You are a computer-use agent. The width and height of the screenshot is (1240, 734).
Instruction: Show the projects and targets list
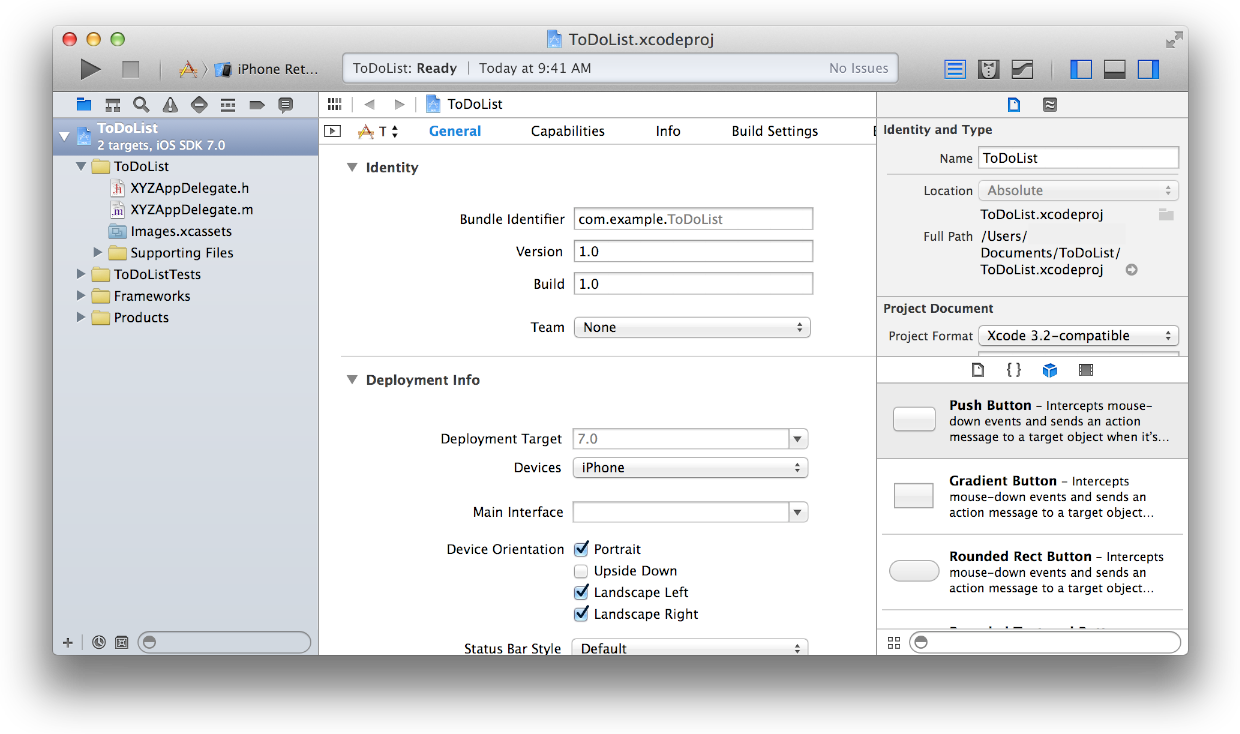pos(333,131)
